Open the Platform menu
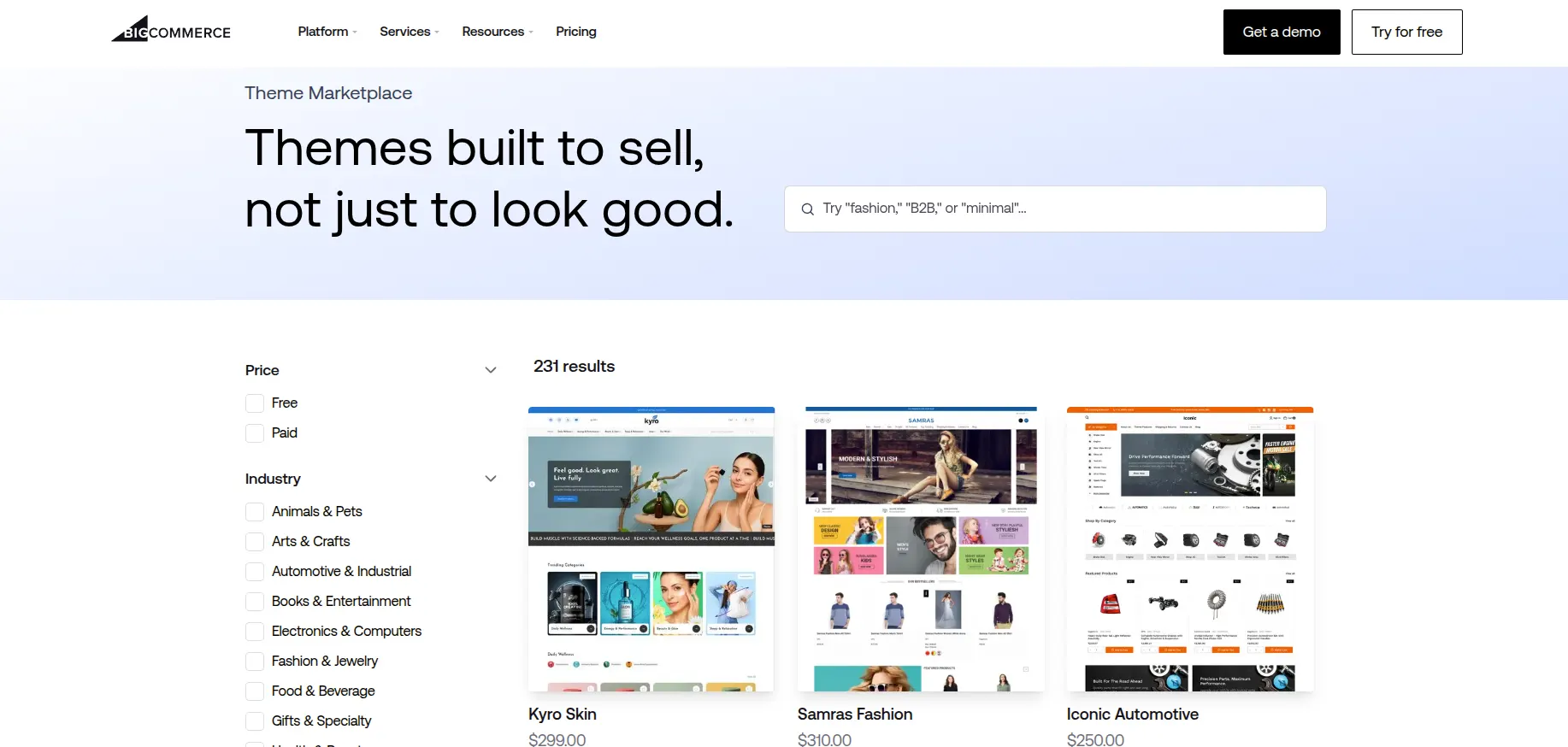Screen dimensions: 1568x747 pos(327,32)
